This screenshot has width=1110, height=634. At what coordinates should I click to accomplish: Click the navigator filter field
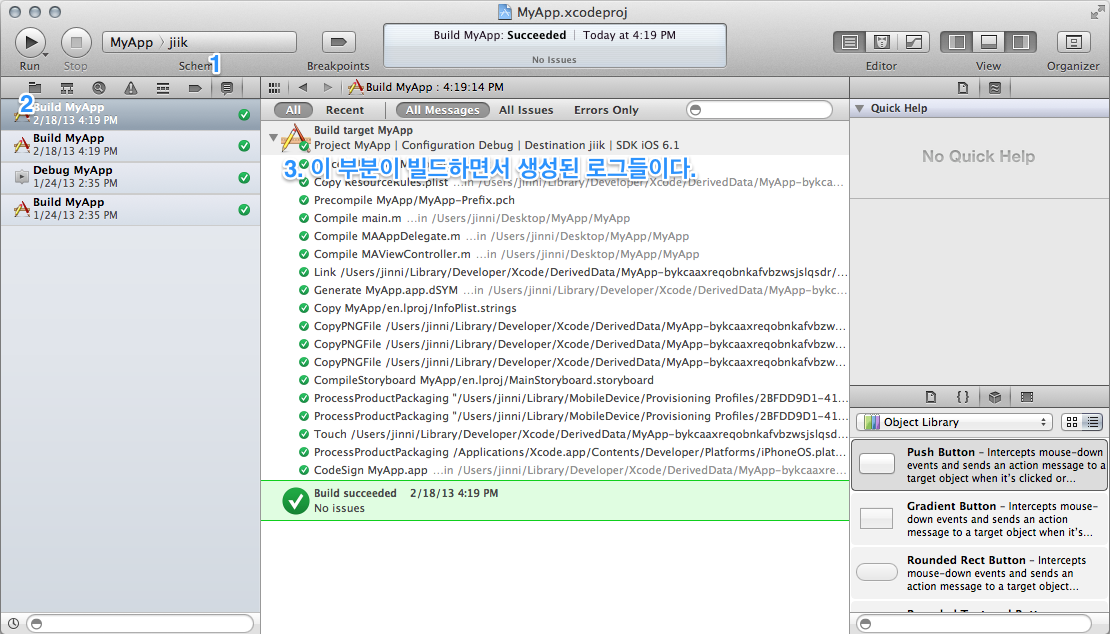pos(140,623)
